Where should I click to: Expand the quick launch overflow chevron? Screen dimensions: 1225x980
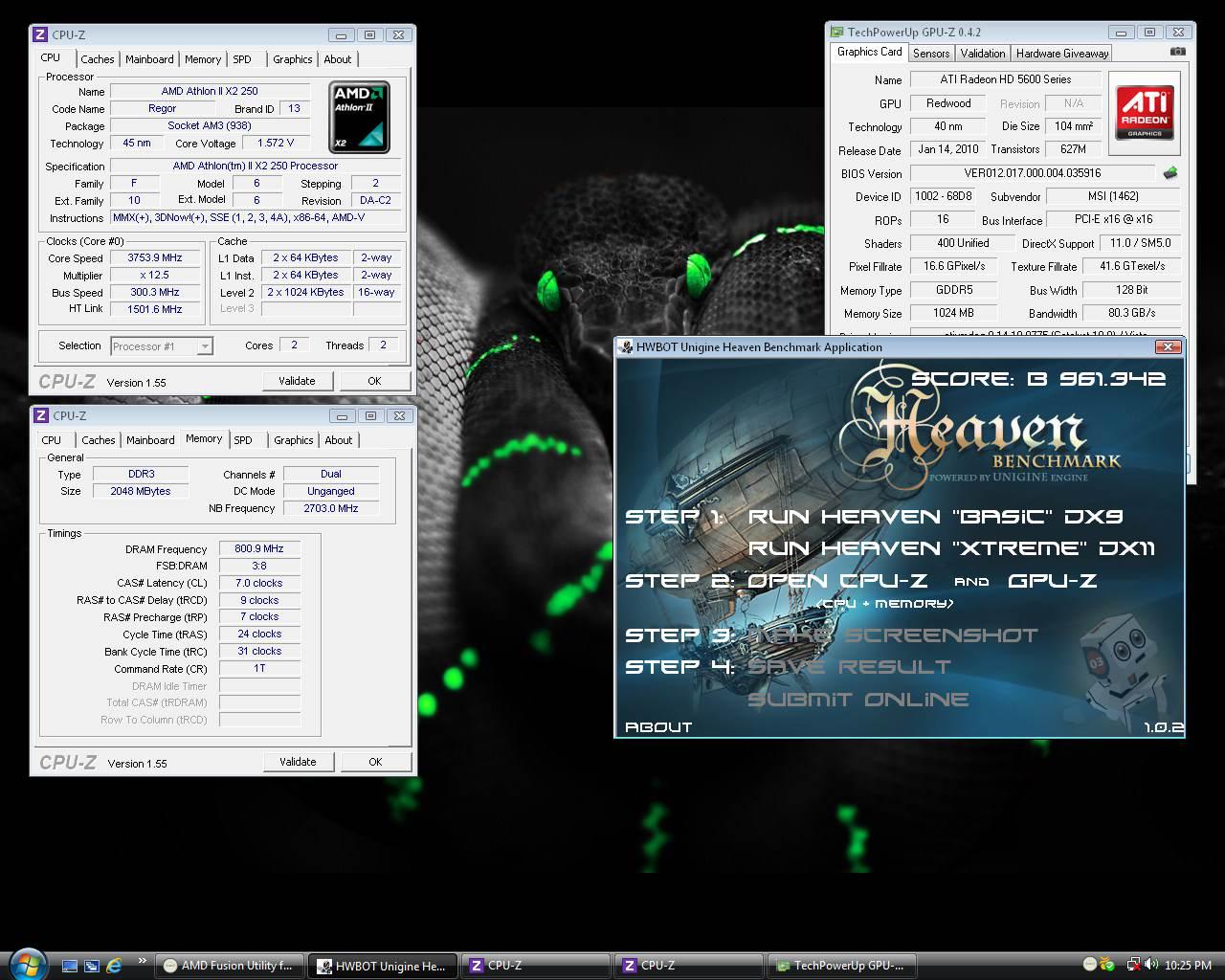tap(143, 960)
